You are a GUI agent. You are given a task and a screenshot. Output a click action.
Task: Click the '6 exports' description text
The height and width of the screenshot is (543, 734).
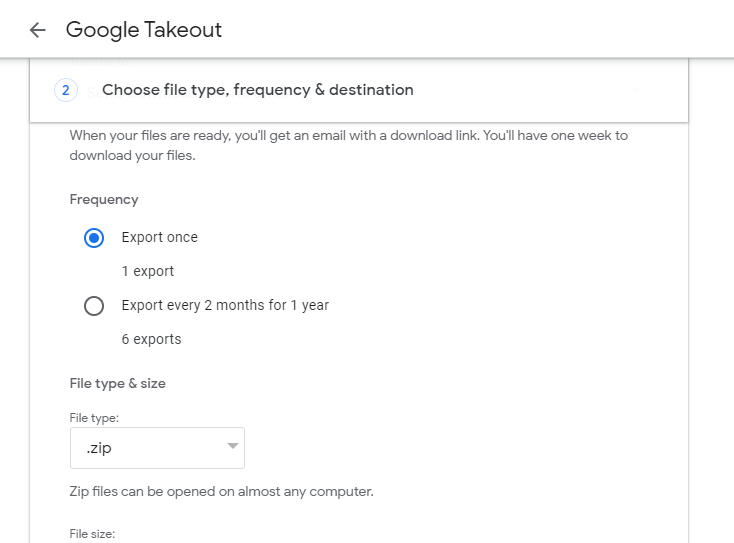click(151, 339)
